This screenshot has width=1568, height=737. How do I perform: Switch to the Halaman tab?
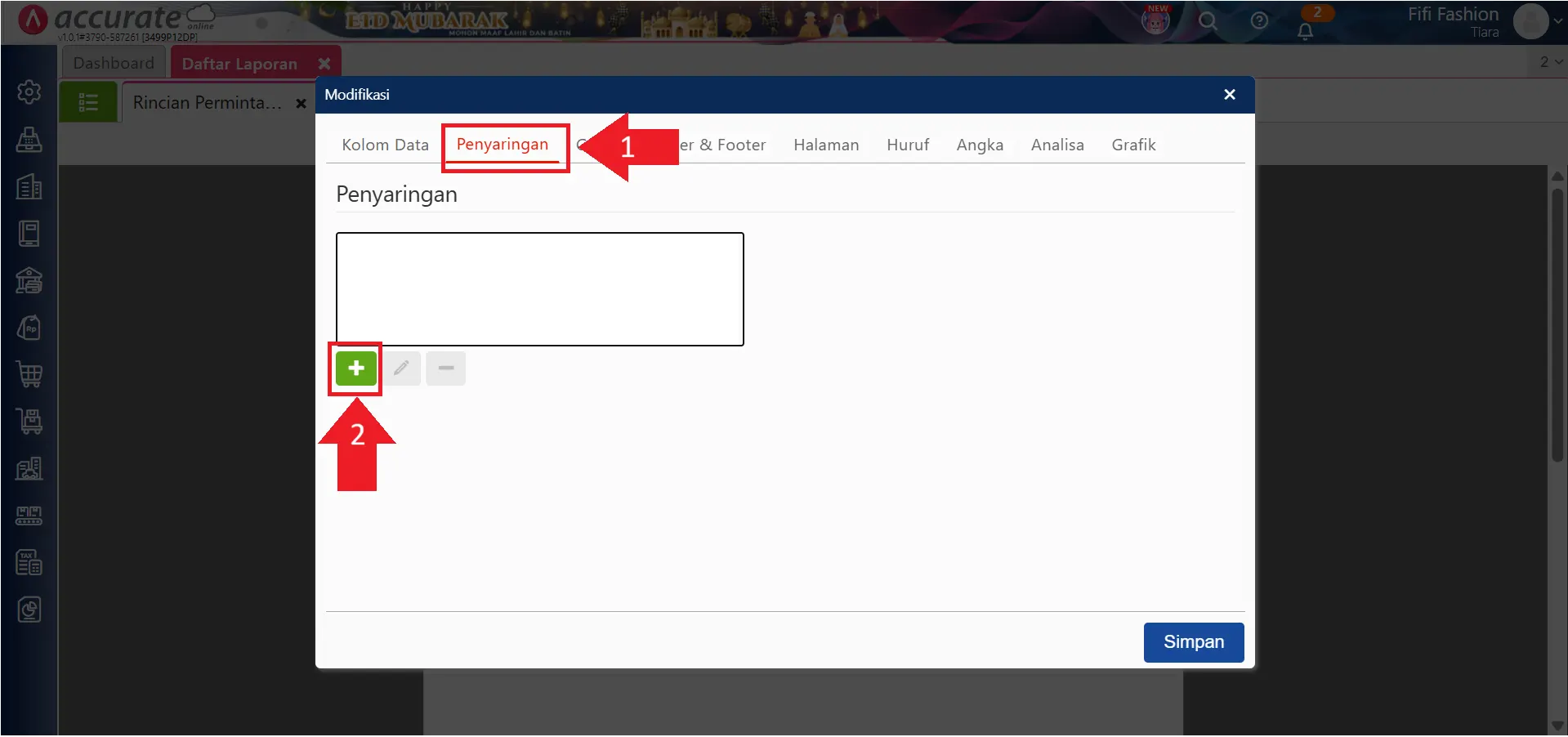[826, 145]
